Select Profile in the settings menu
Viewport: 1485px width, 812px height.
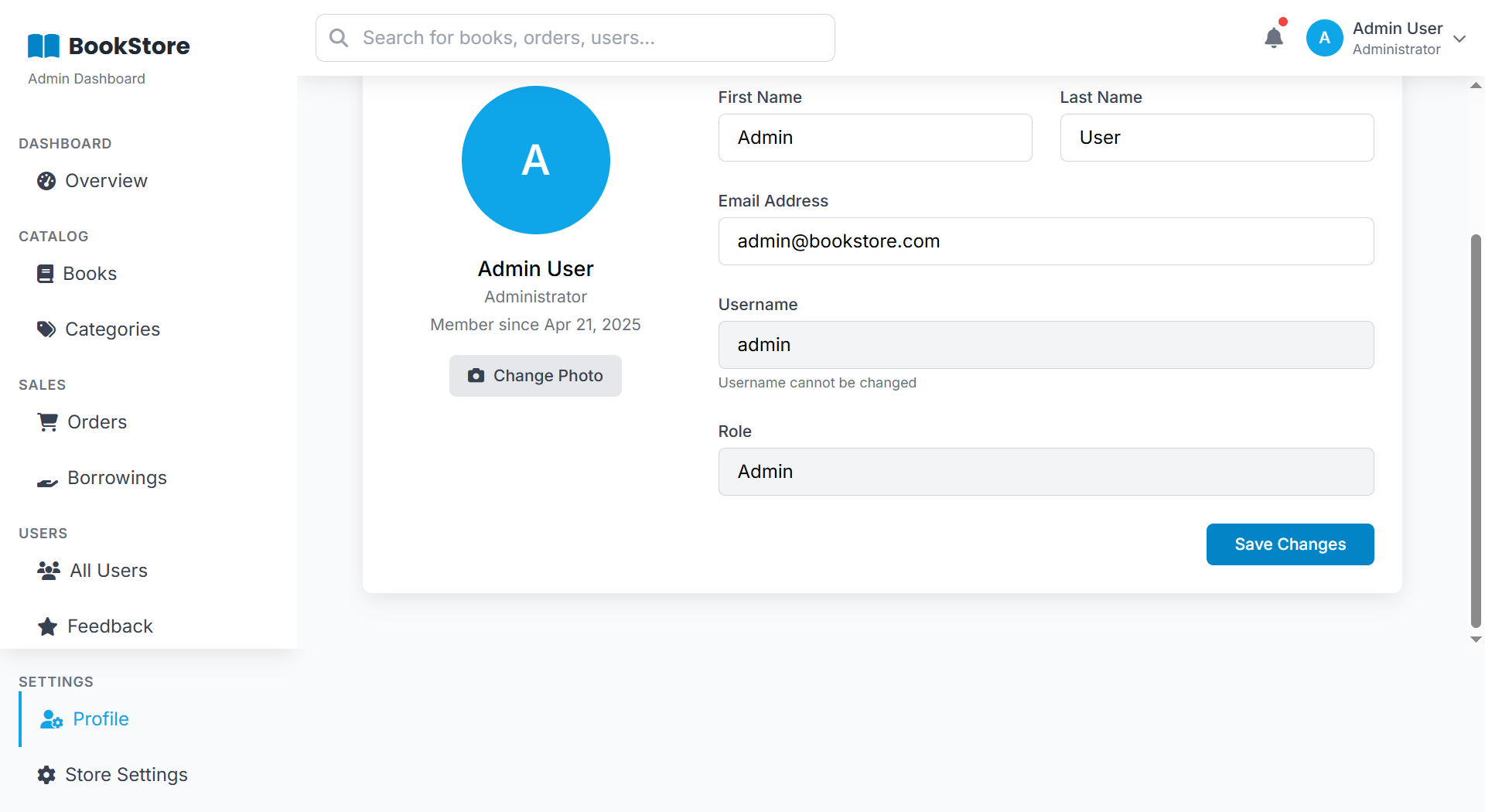pyautogui.click(x=100, y=719)
